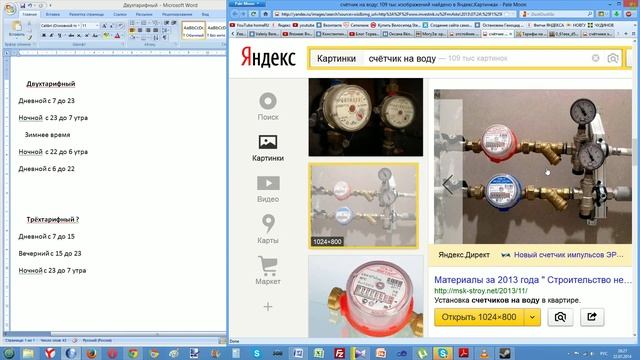Click the DuckDuckGo search box in browser
The image size is (640, 360).
point(557,14)
